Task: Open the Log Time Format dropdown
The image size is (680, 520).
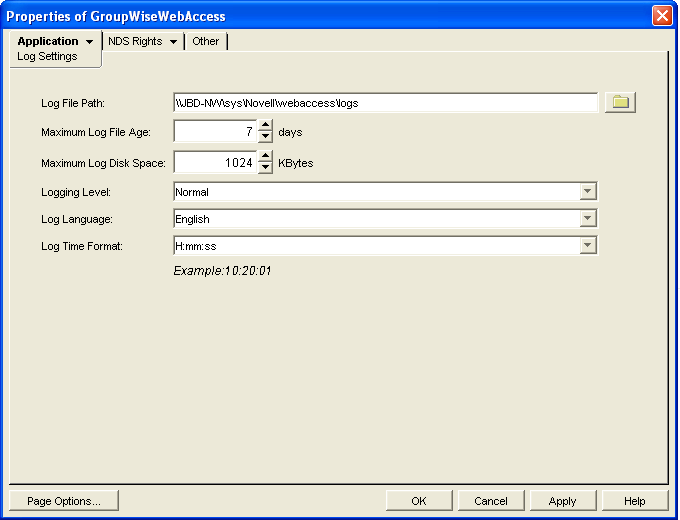Action: point(588,245)
